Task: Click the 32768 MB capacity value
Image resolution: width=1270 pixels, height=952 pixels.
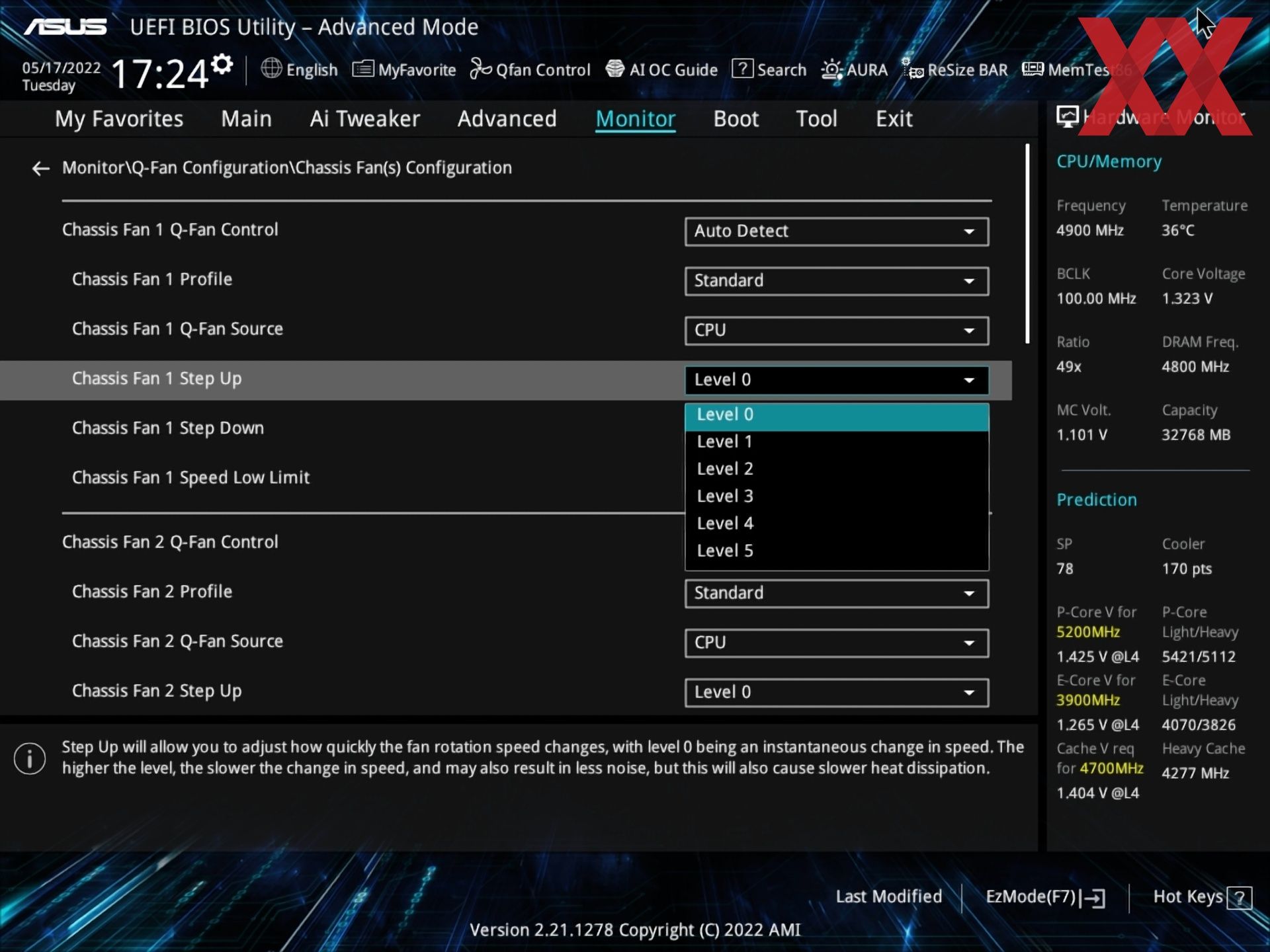Action: [x=1196, y=435]
